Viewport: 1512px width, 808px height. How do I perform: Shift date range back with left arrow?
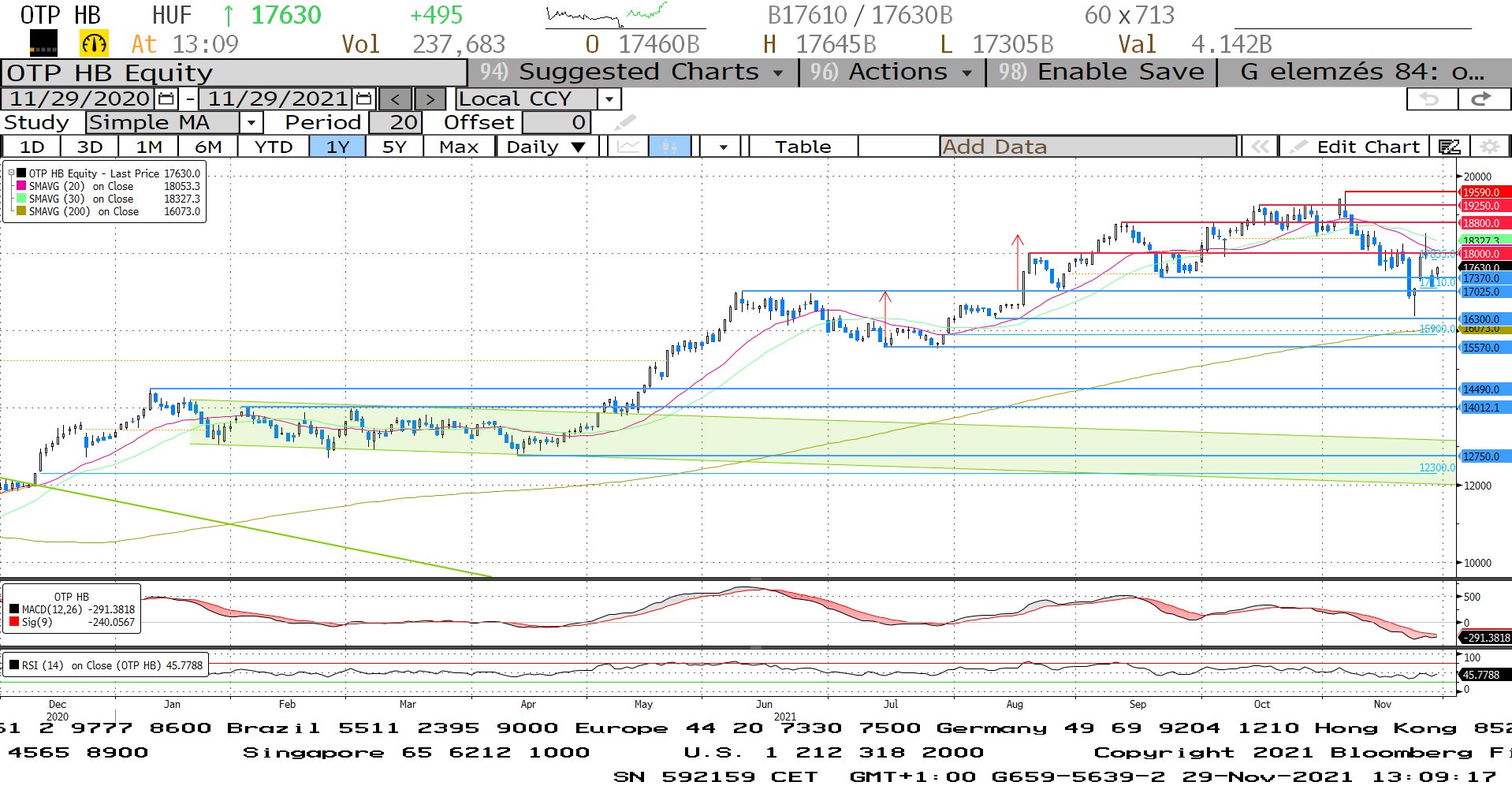pos(396,99)
